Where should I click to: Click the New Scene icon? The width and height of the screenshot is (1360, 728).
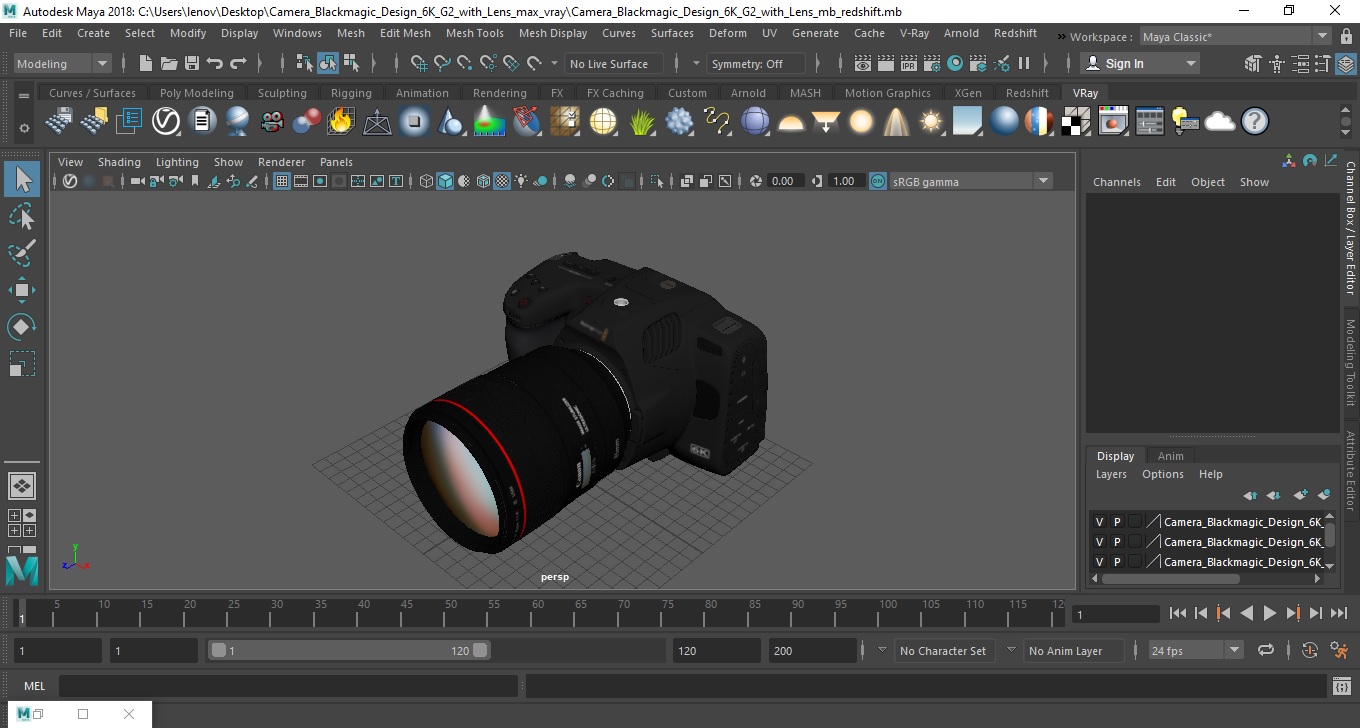tap(146, 63)
